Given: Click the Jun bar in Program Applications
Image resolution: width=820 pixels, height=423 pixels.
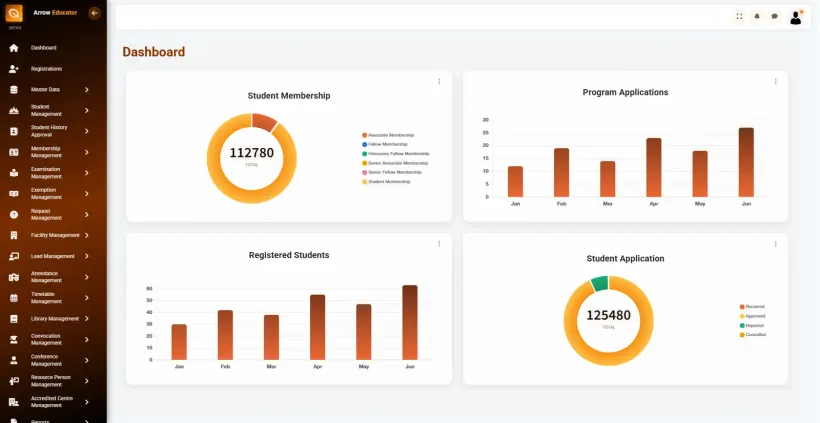Looking at the screenshot, I should (x=746, y=162).
